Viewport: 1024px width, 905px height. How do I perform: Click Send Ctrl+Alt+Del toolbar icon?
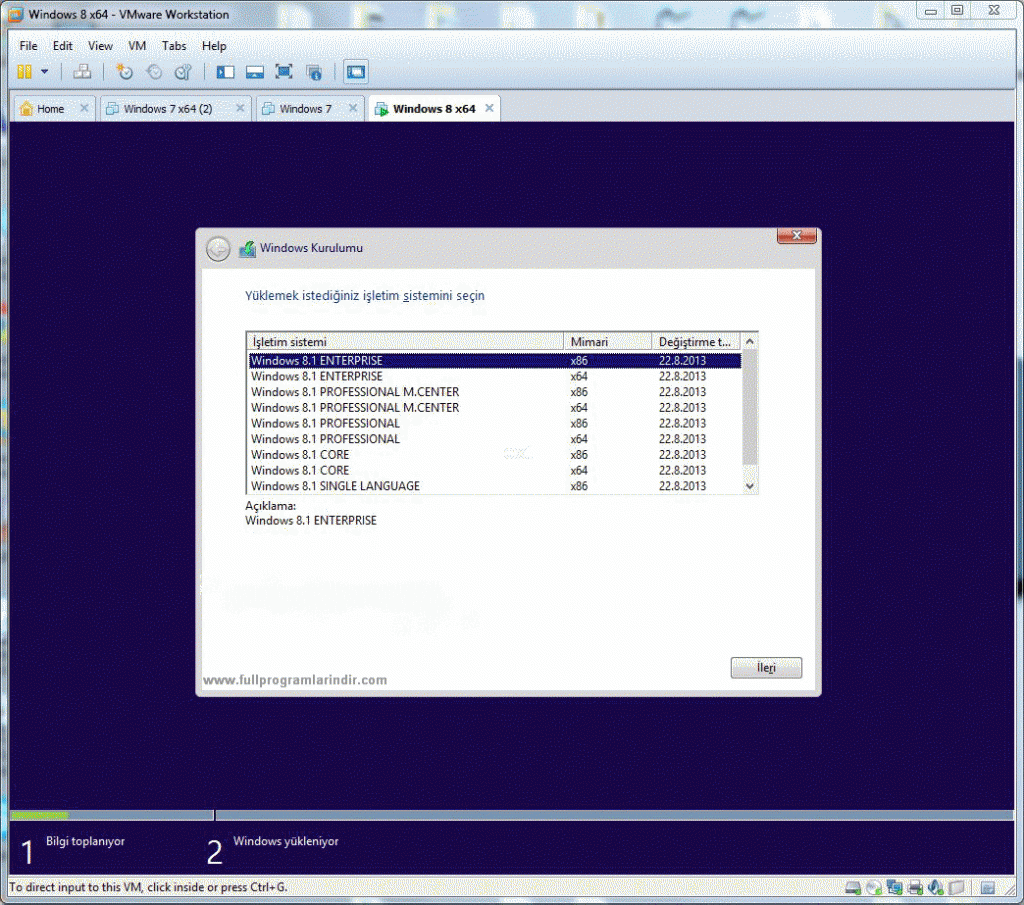point(83,72)
